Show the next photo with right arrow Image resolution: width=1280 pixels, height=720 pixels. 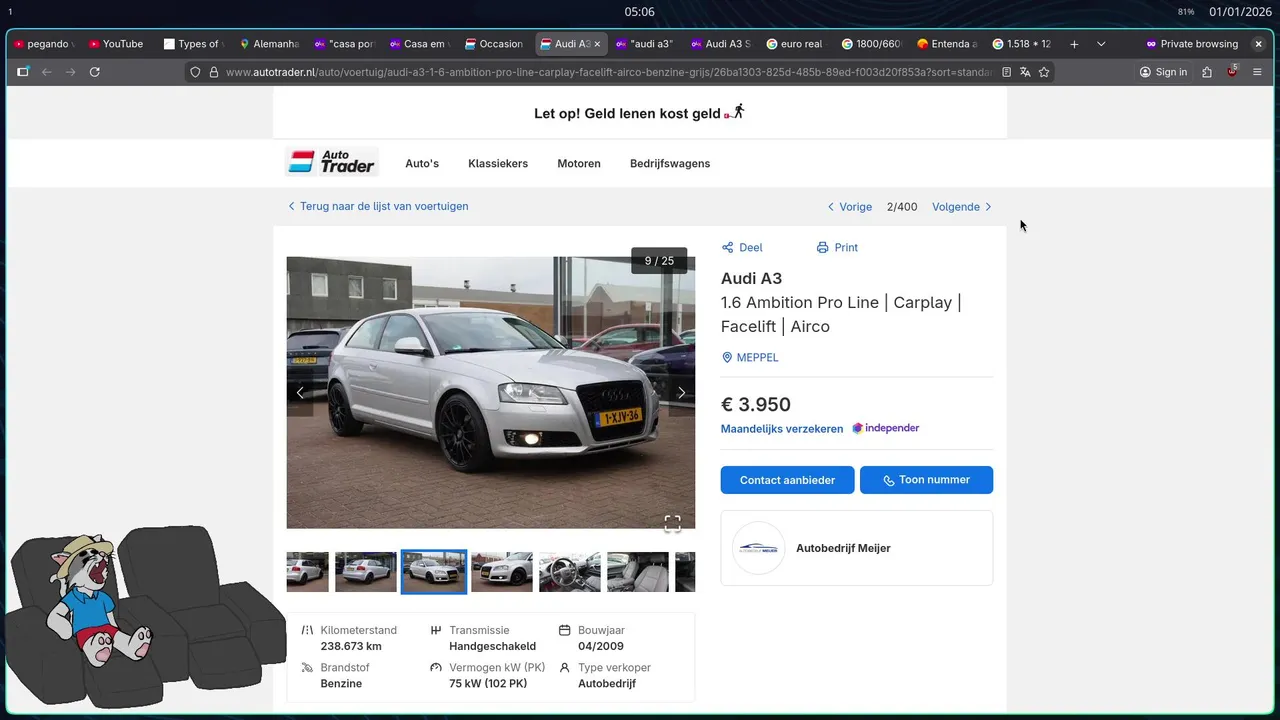pos(681,393)
